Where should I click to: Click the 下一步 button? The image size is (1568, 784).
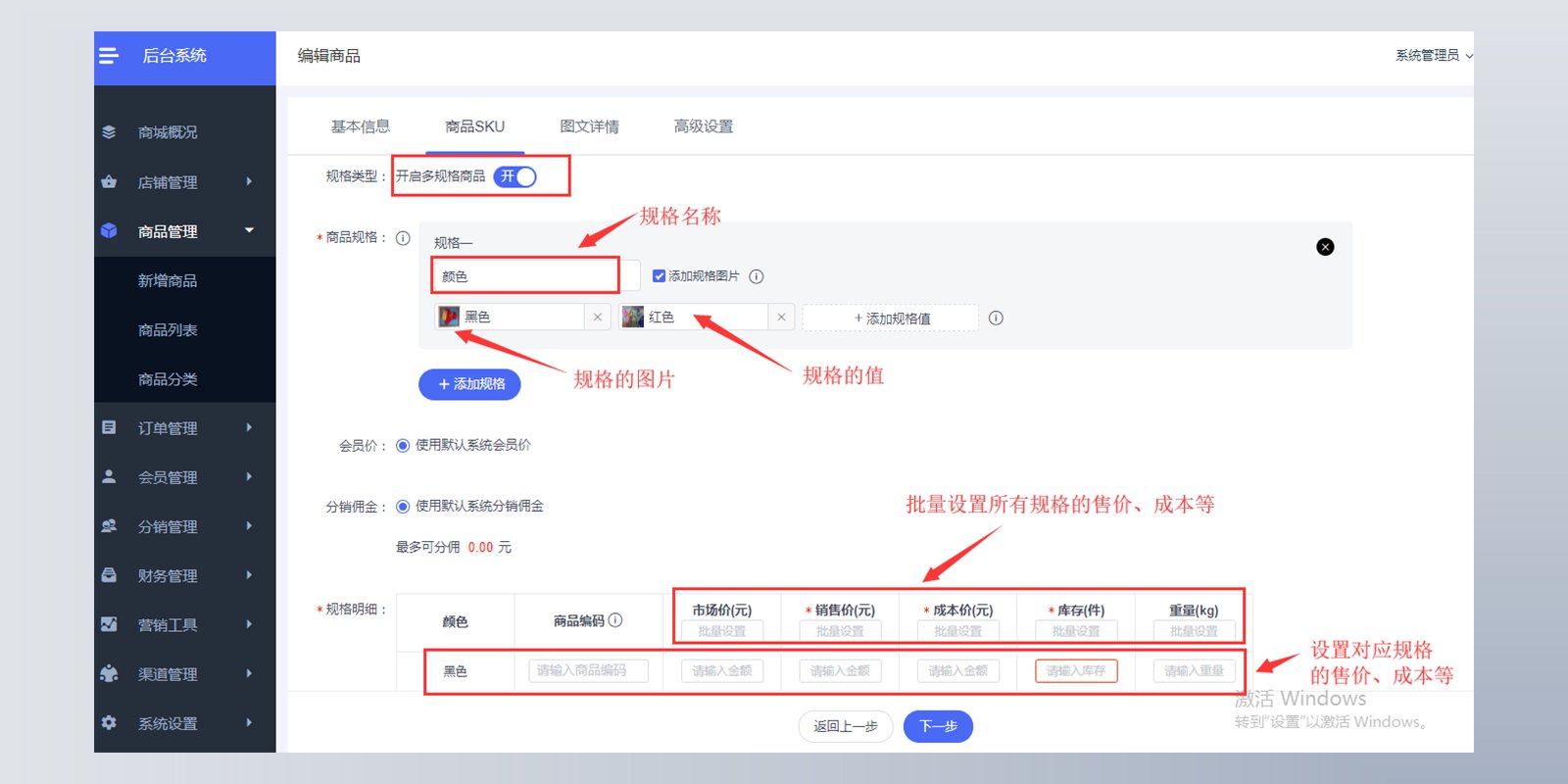coord(938,726)
